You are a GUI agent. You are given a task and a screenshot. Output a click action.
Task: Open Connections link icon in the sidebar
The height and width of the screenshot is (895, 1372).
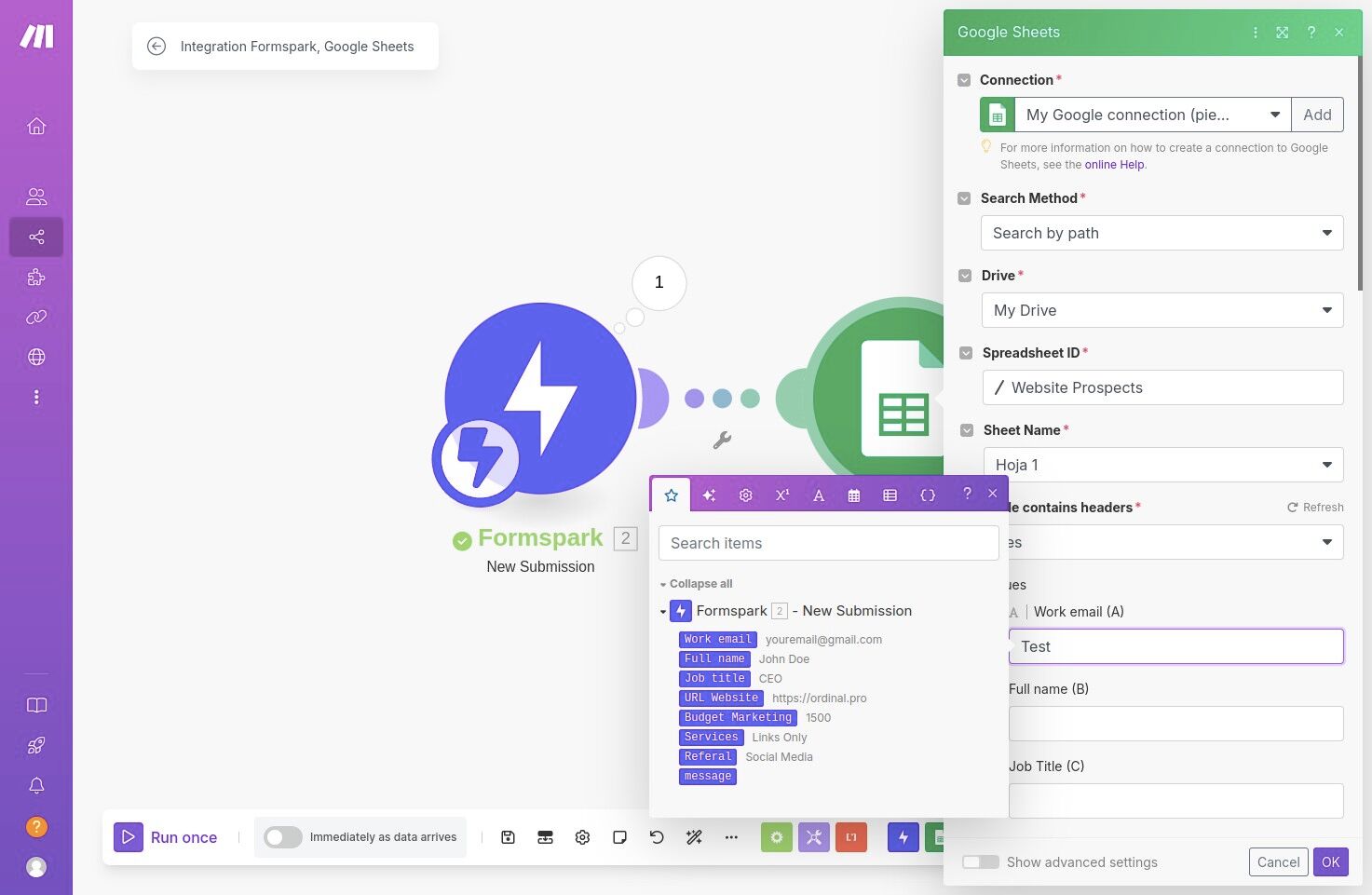point(36,317)
